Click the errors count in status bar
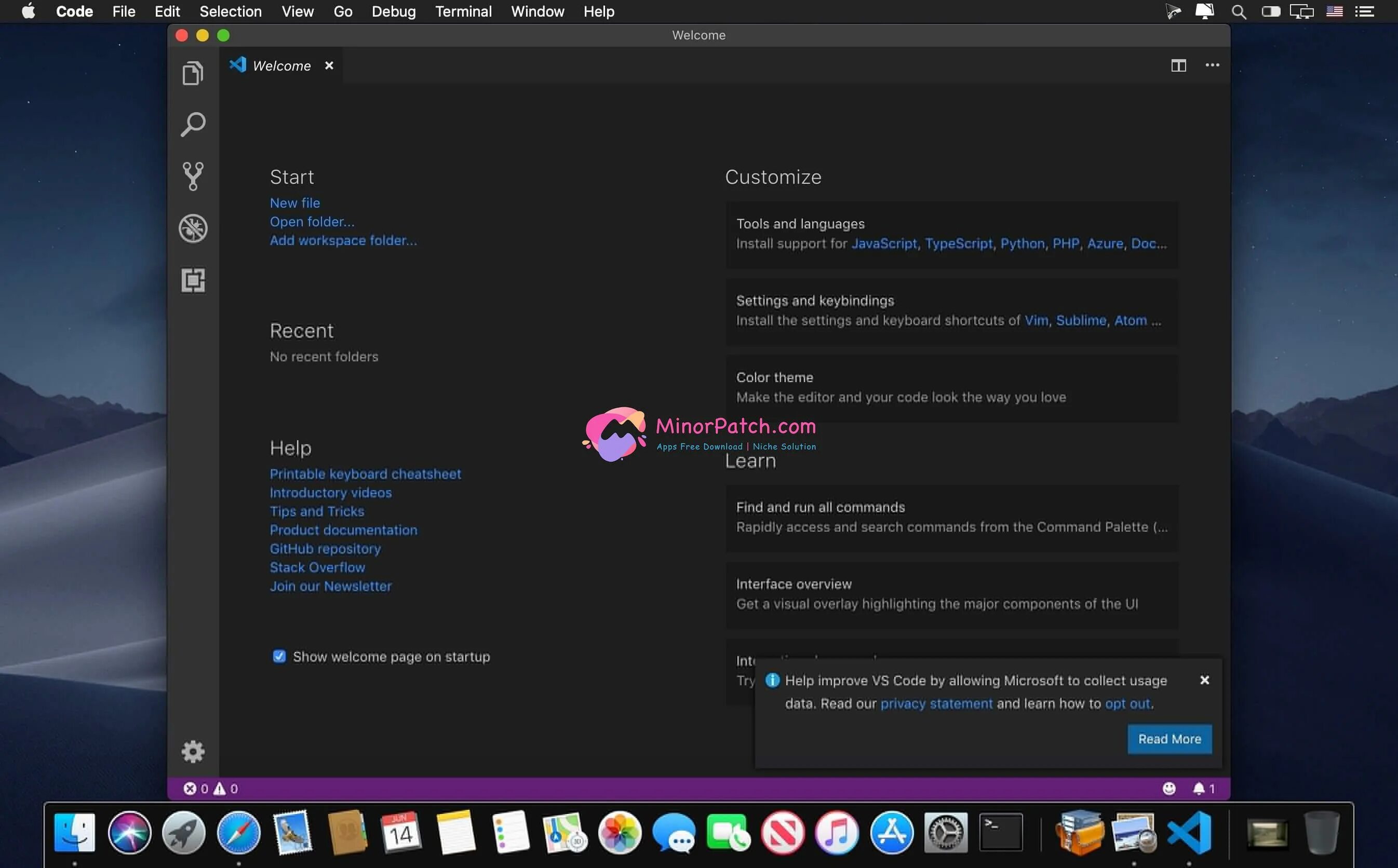The height and width of the screenshot is (868, 1398). 196,788
